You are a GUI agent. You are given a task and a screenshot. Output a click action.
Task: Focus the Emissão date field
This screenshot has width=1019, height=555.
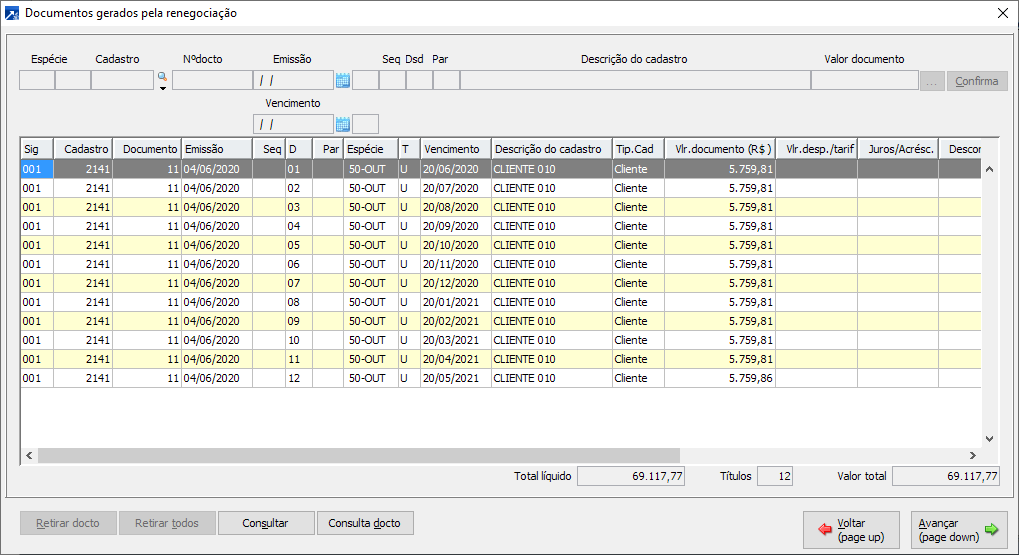[292, 81]
